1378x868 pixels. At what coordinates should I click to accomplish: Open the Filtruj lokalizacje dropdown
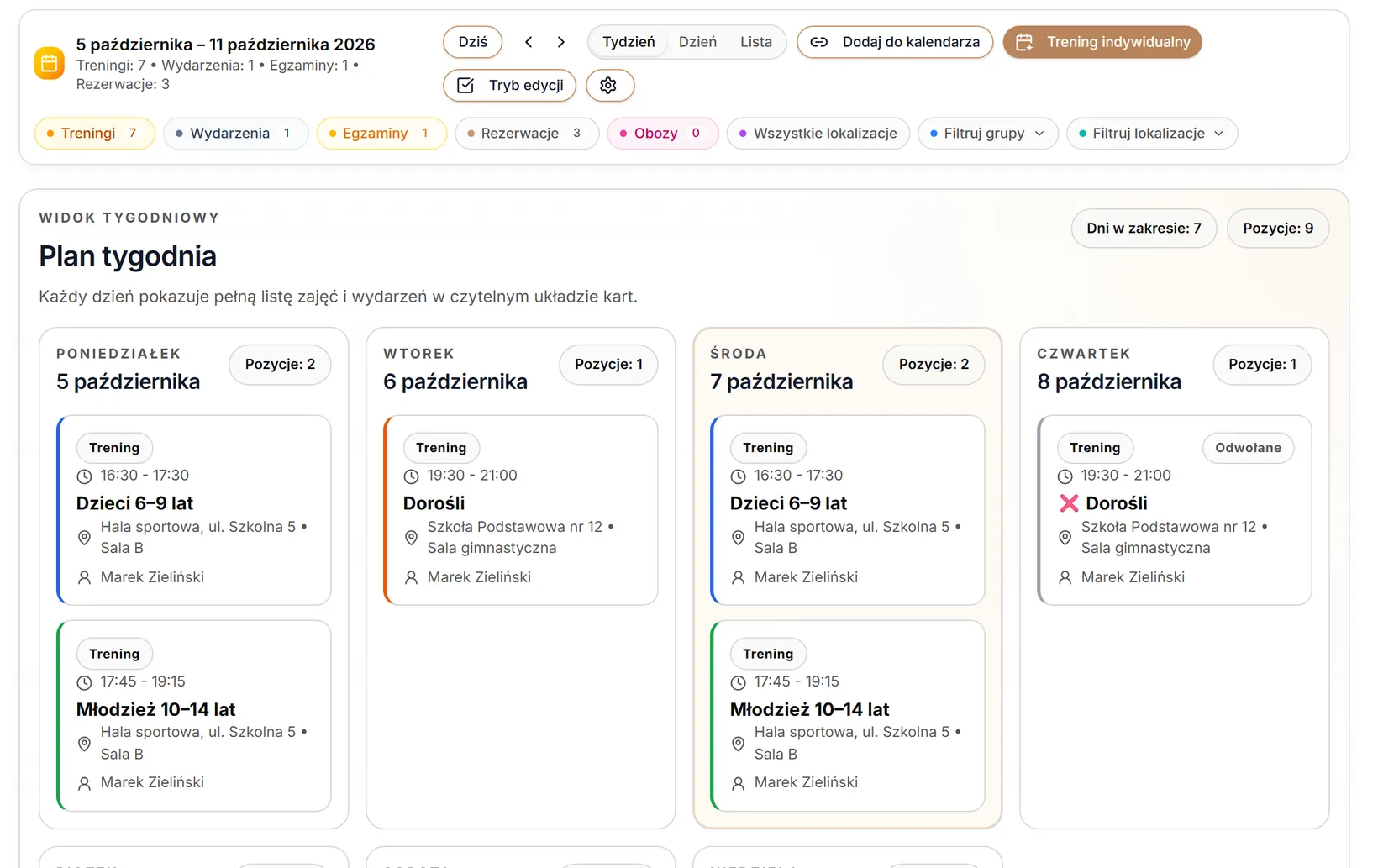pyautogui.click(x=1152, y=133)
